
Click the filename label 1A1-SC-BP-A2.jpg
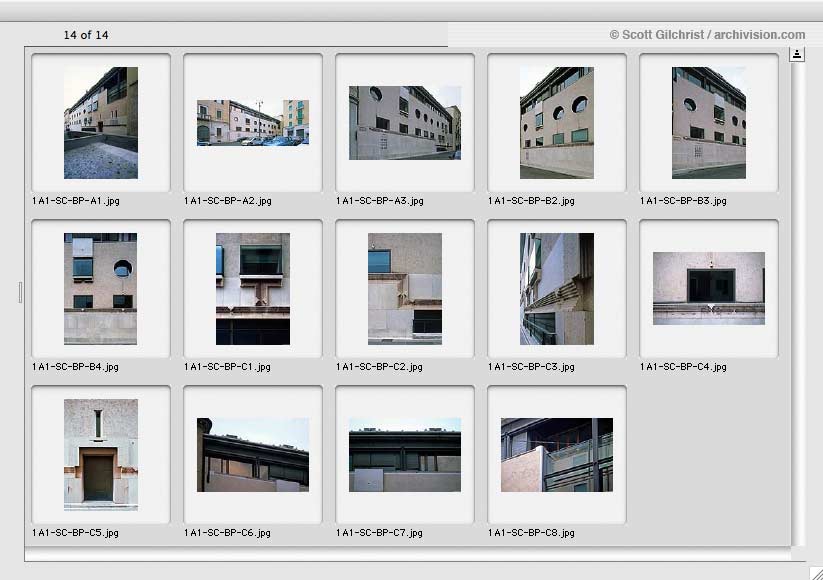tap(228, 201)
